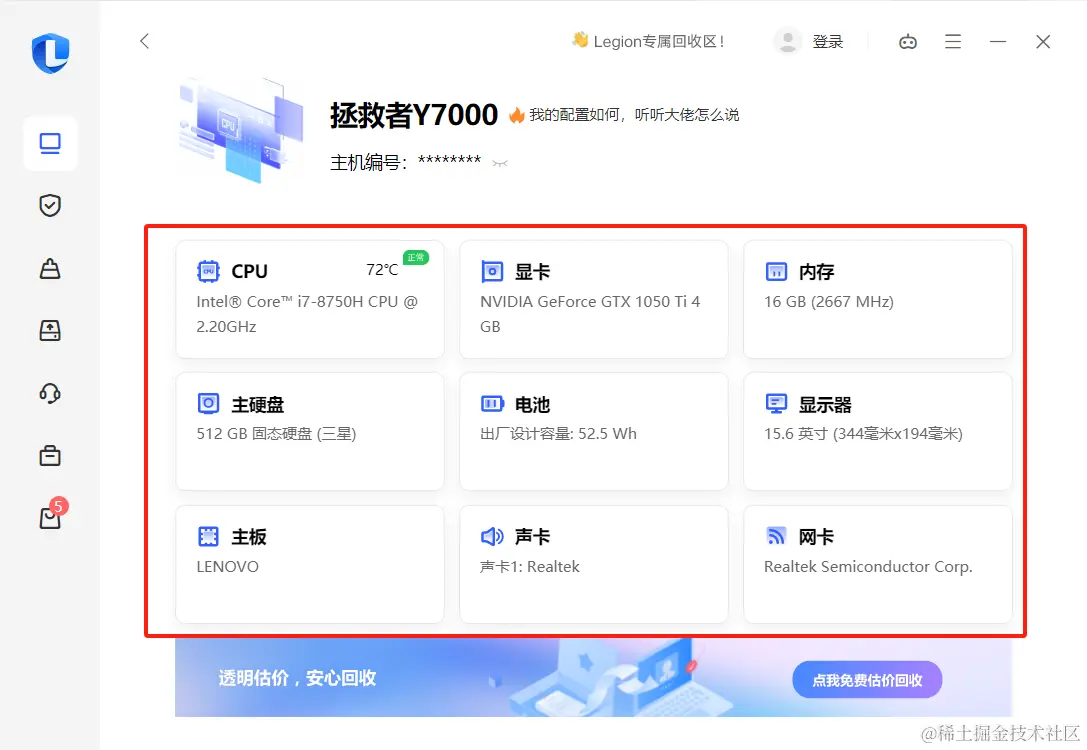1087x750 pixels.
Task: Click the 主板 motherboard icon
Action: coord(208,537)
